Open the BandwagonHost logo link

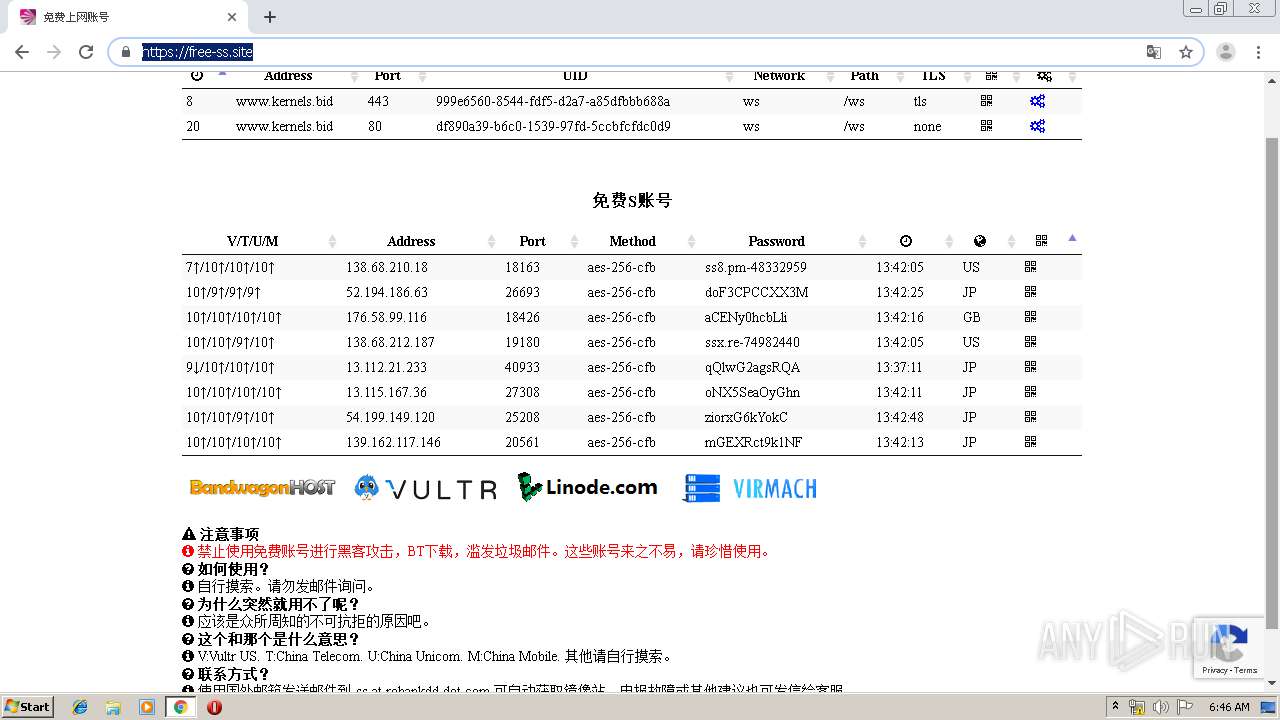262,488
